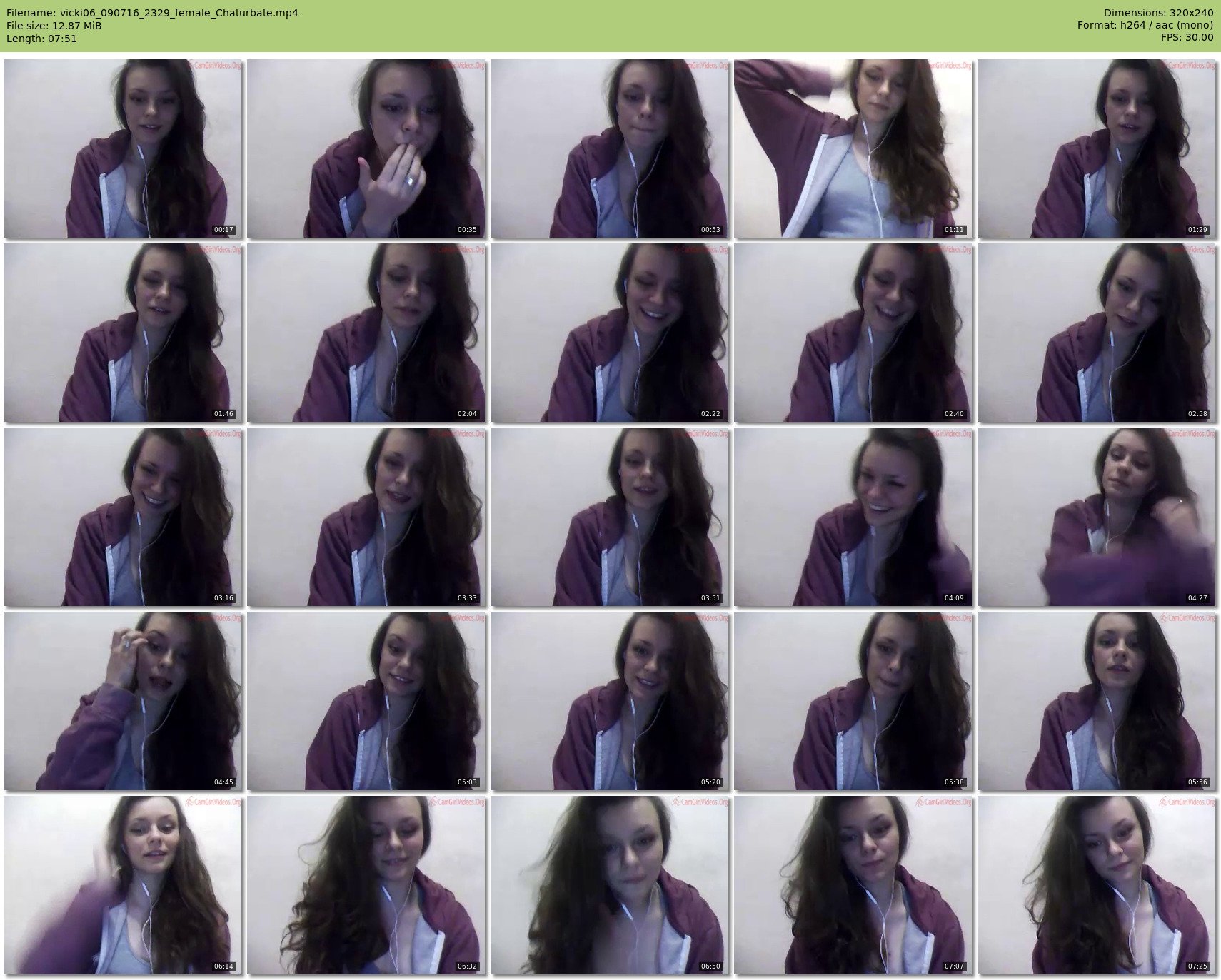Viewport: 1221px width, 980px height.
Task: Open the frame marked 06:14
Action: pyautogui.click(x=122, y=885)
